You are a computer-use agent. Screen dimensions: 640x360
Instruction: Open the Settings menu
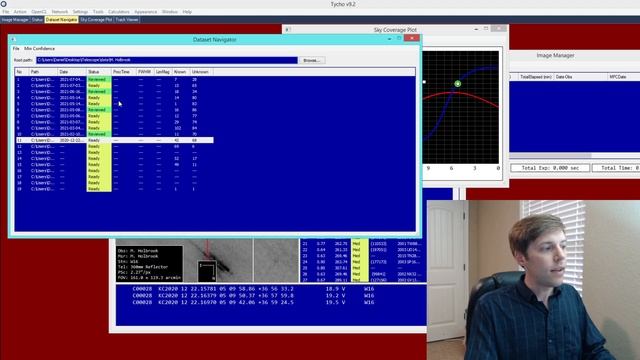[x=80, y=12]
